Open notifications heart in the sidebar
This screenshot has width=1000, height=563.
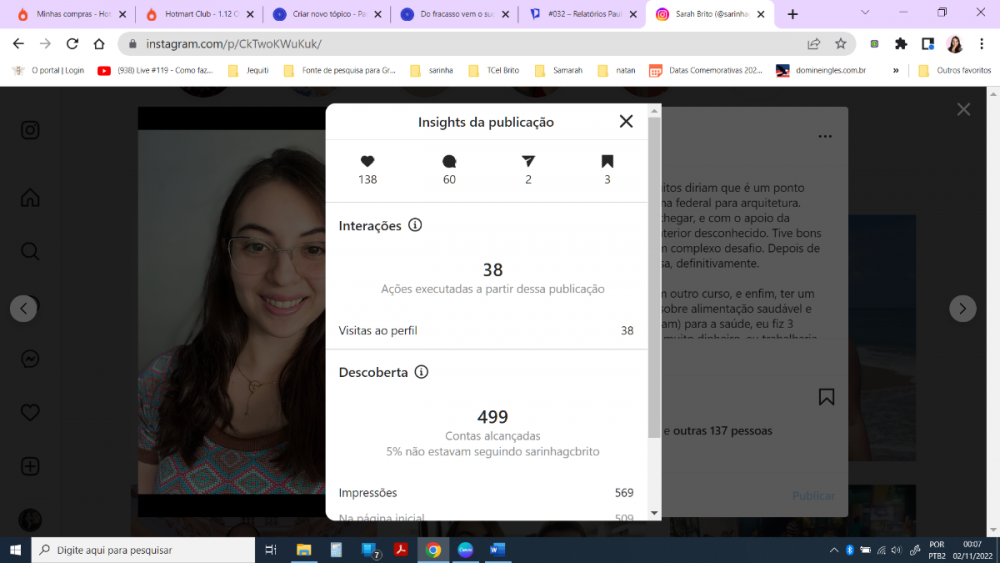[x=30, y=412]
